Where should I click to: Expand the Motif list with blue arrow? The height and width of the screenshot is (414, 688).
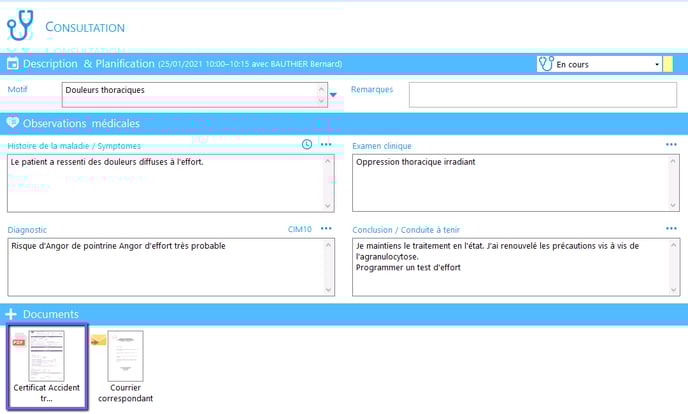pos(333,95)
